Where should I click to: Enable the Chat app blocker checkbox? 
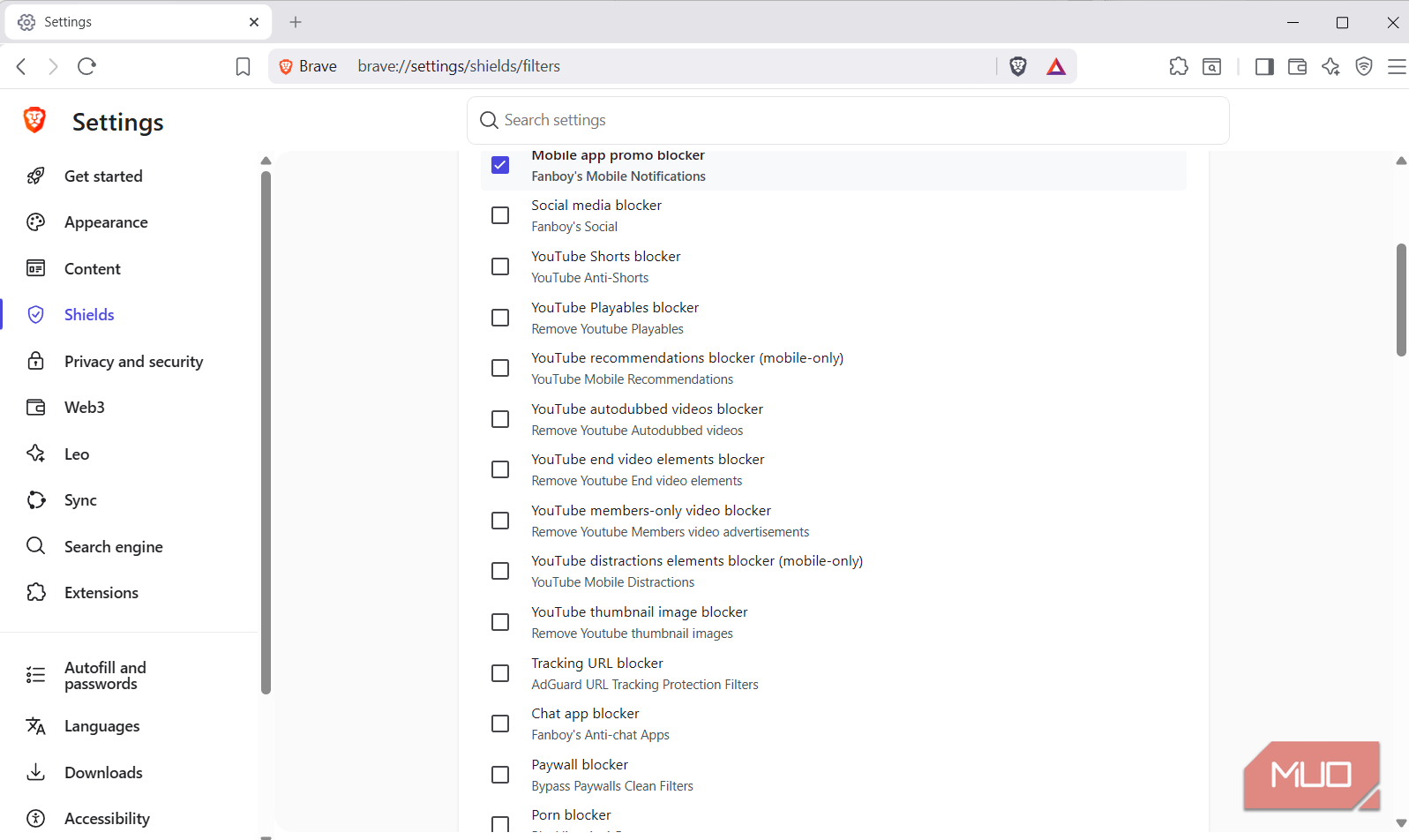click(500, 724)
